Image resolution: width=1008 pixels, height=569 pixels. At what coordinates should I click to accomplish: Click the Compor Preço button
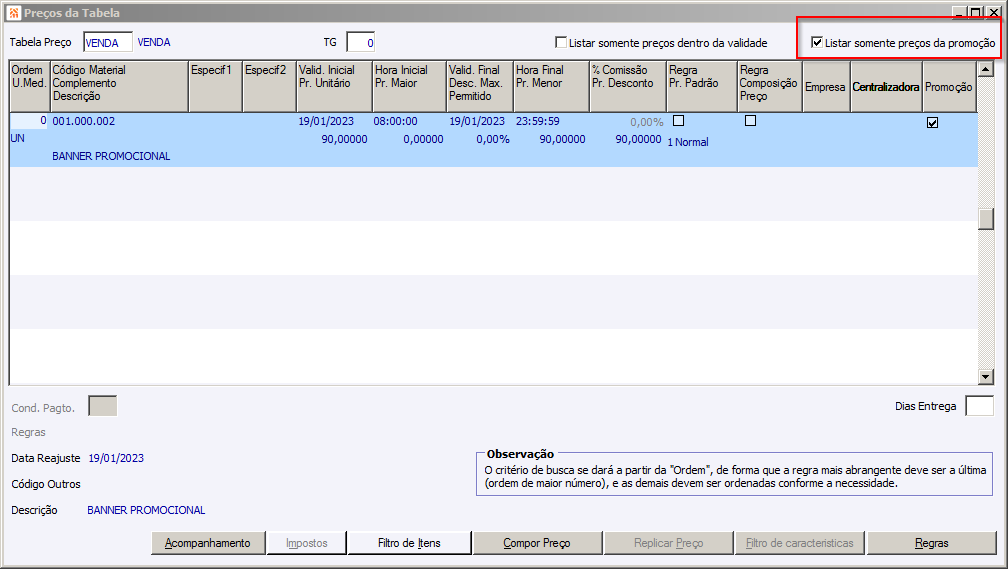[537, 543]
